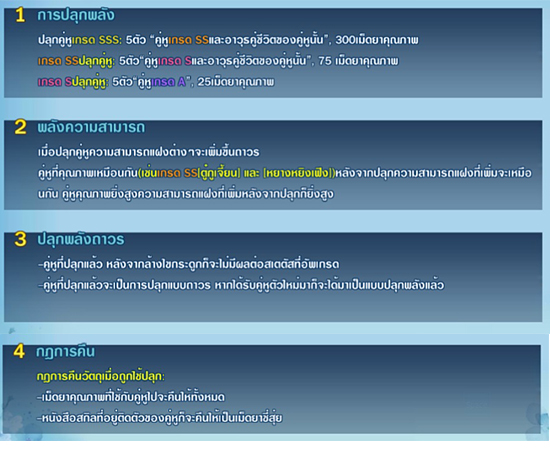The width and height of the screenshot is (550, 450).
Task: Click the orange เกรด SSปลุกคู่หู label
Action: point(76,61)
